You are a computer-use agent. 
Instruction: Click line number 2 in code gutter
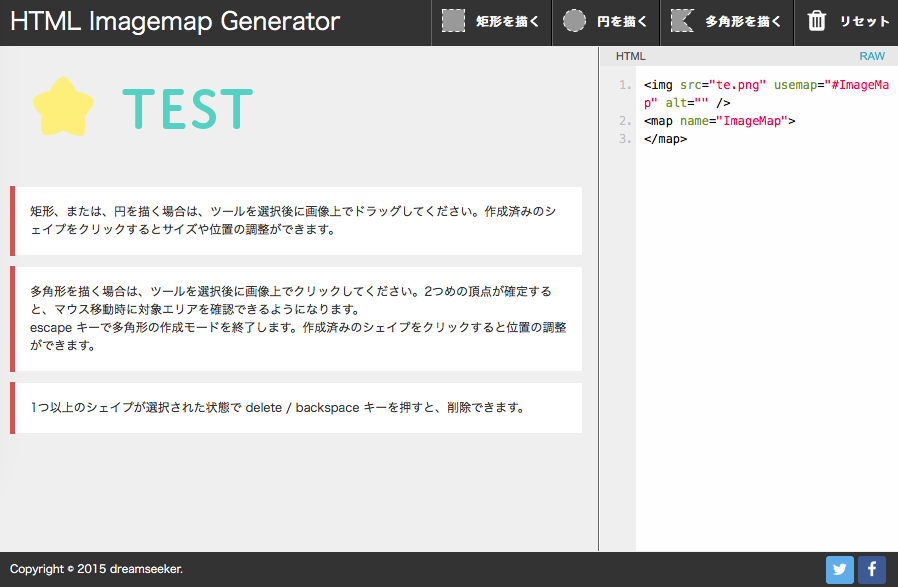coord(625,121)
